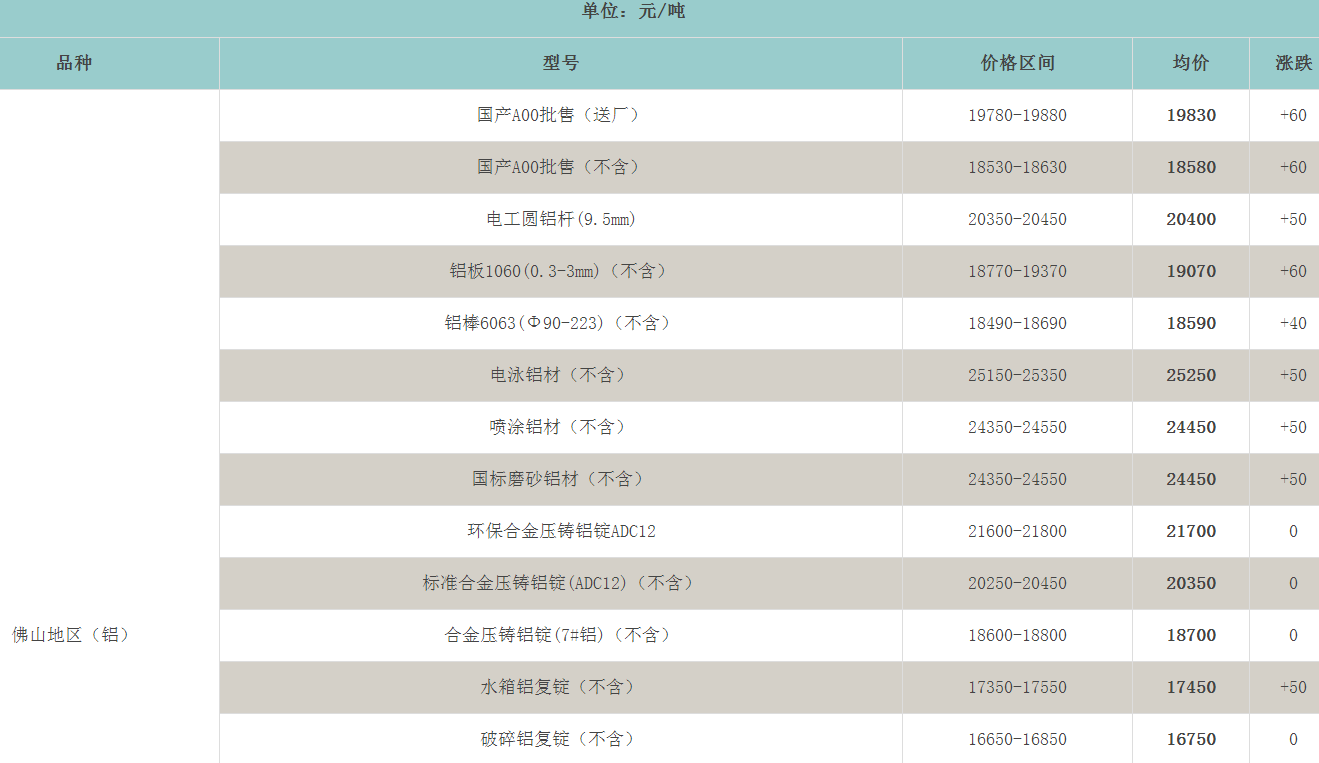Click average price 18700

click(1191, 635)
